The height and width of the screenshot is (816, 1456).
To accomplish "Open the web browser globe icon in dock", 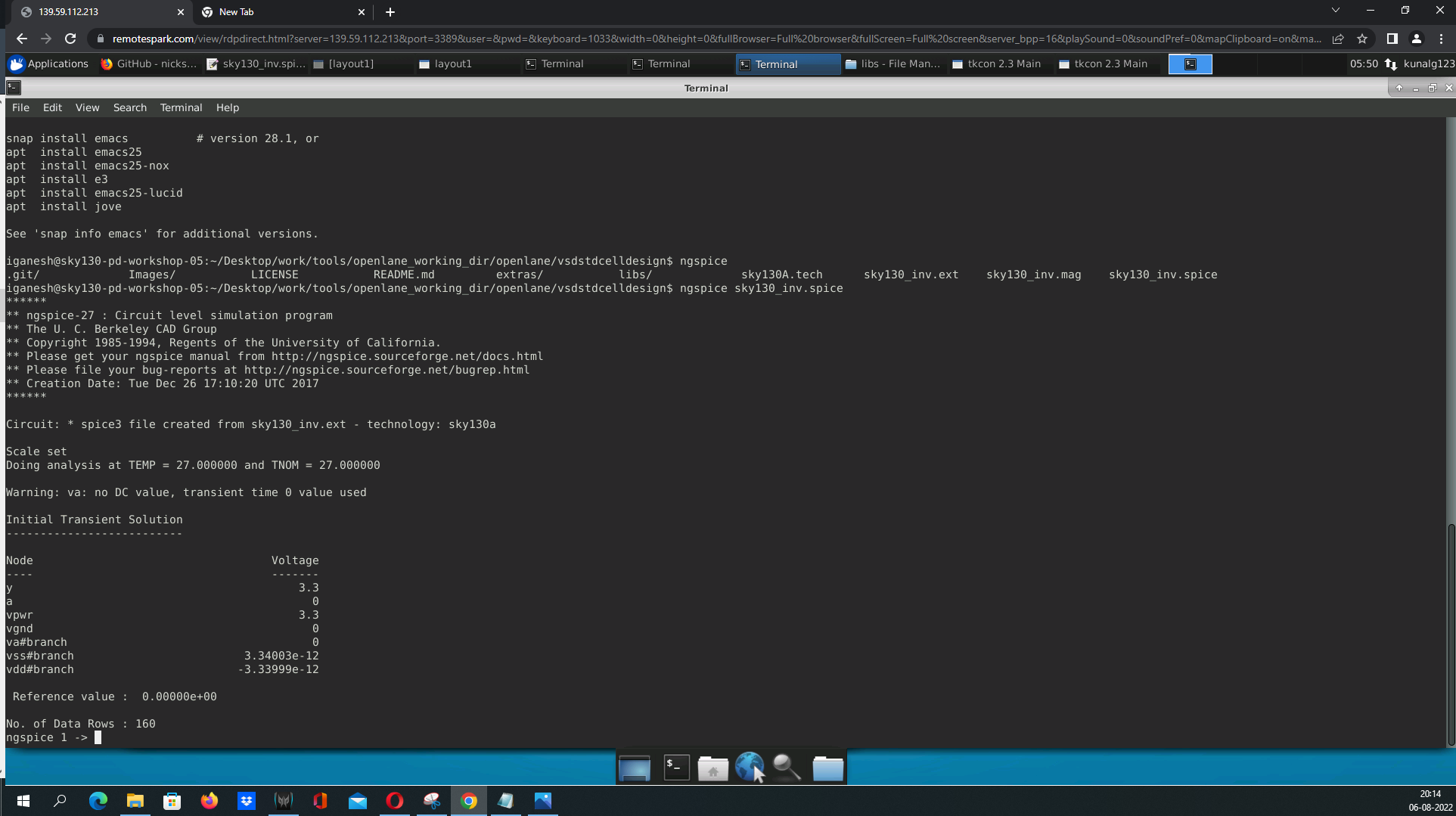I will click(x=750, y=767).
